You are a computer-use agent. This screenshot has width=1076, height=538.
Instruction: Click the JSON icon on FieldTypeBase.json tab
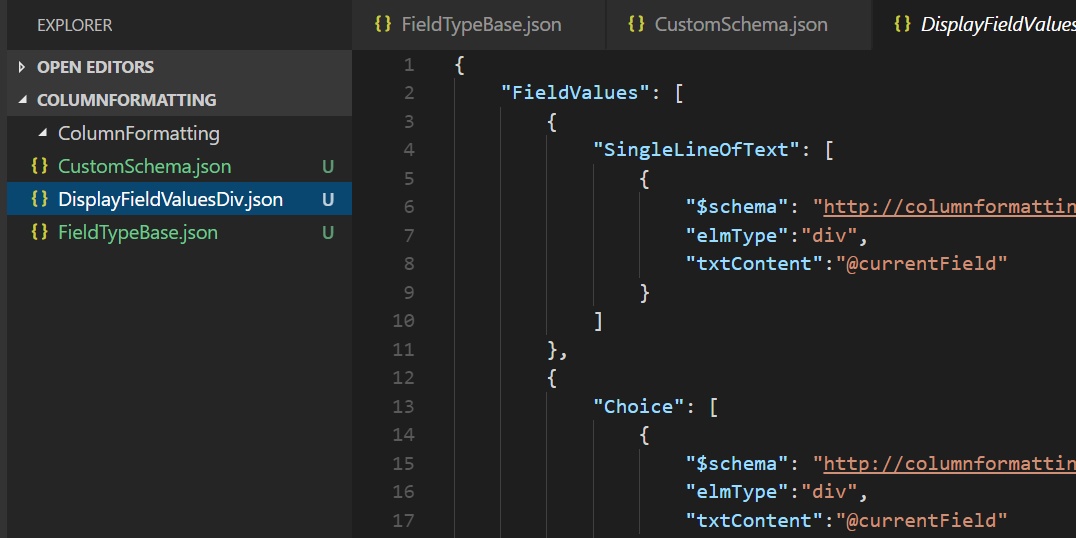[383, 25]
